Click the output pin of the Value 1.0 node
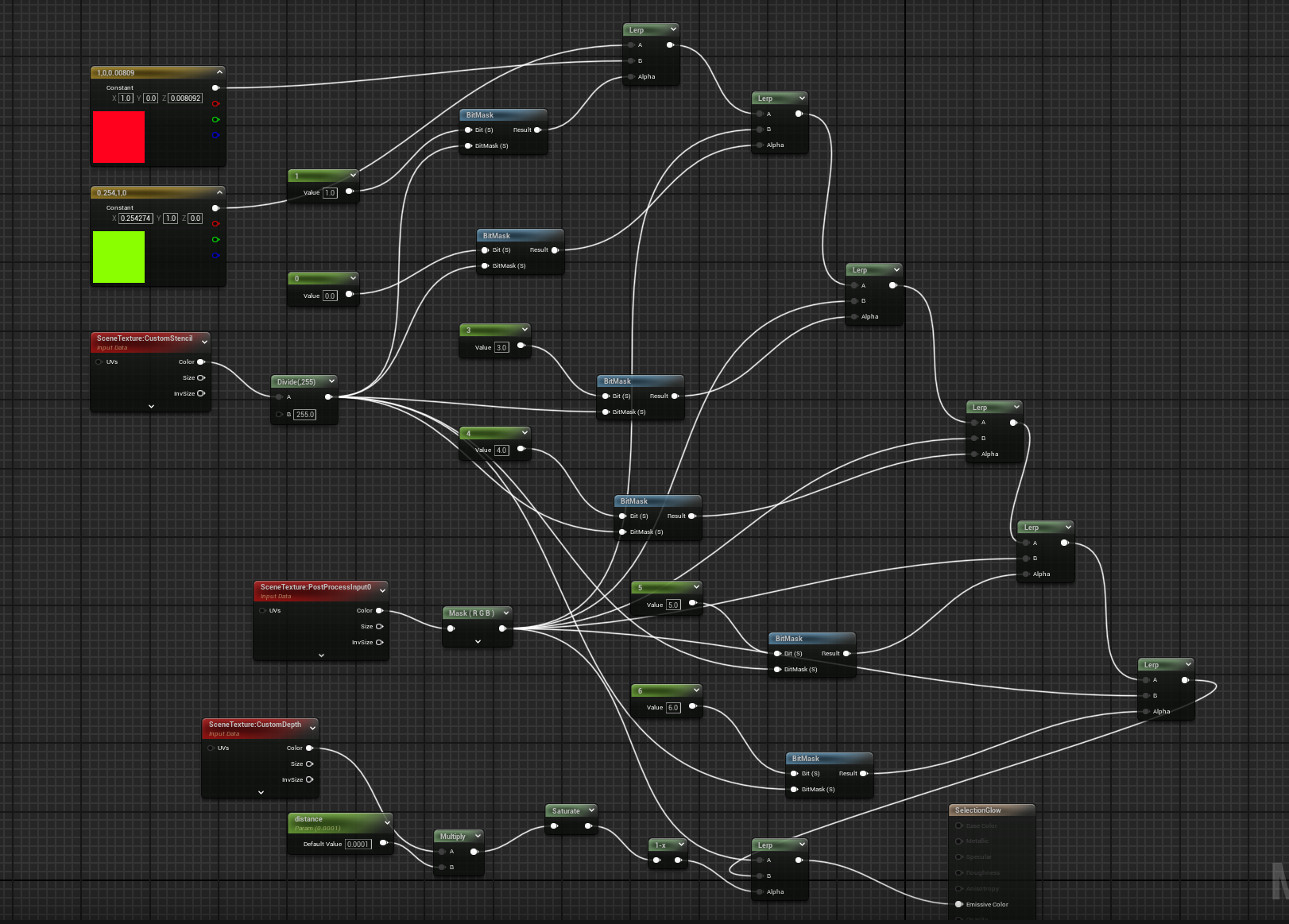This screenshot has width=1289, height=924. pyautogui.click(x=349, y=191)
